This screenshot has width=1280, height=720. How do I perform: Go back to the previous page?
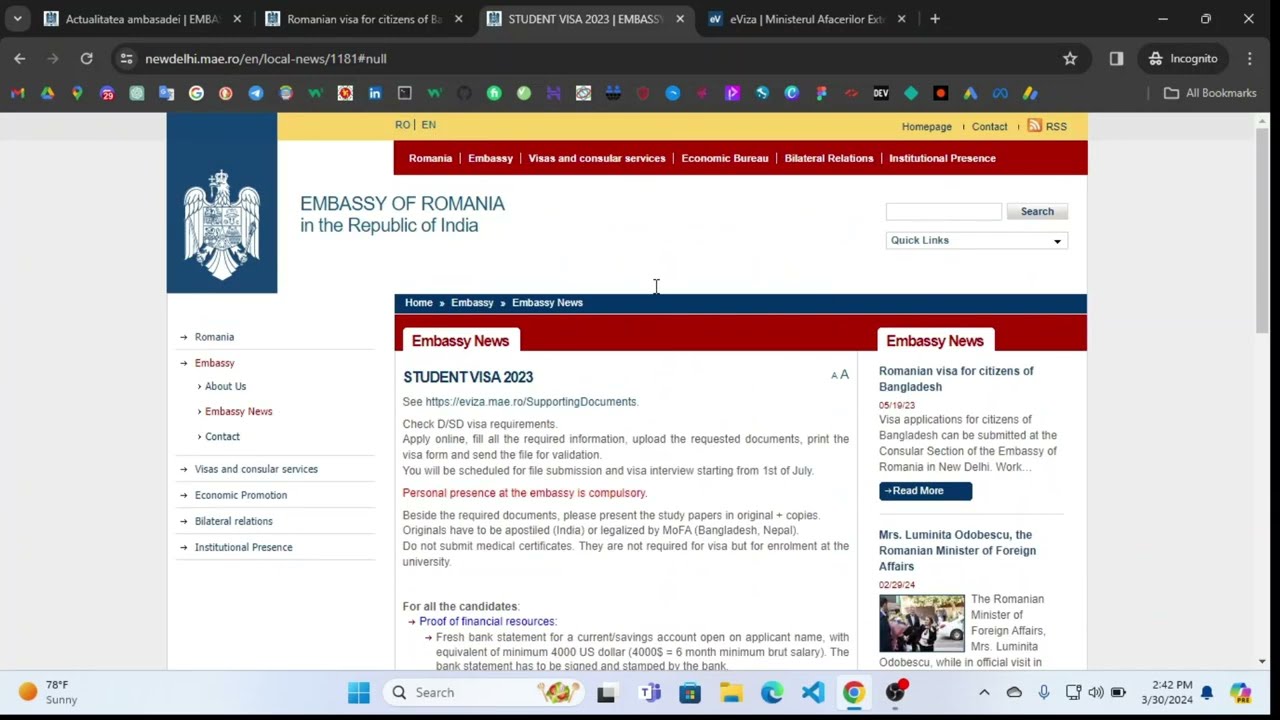pyautogui.click(x=20, y=58)
